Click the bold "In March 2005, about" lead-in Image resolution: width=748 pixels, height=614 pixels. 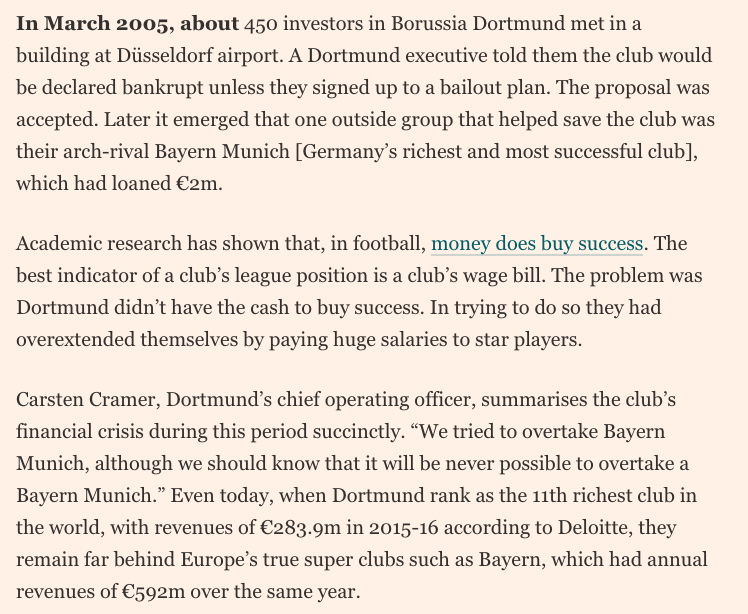[127, 23]
